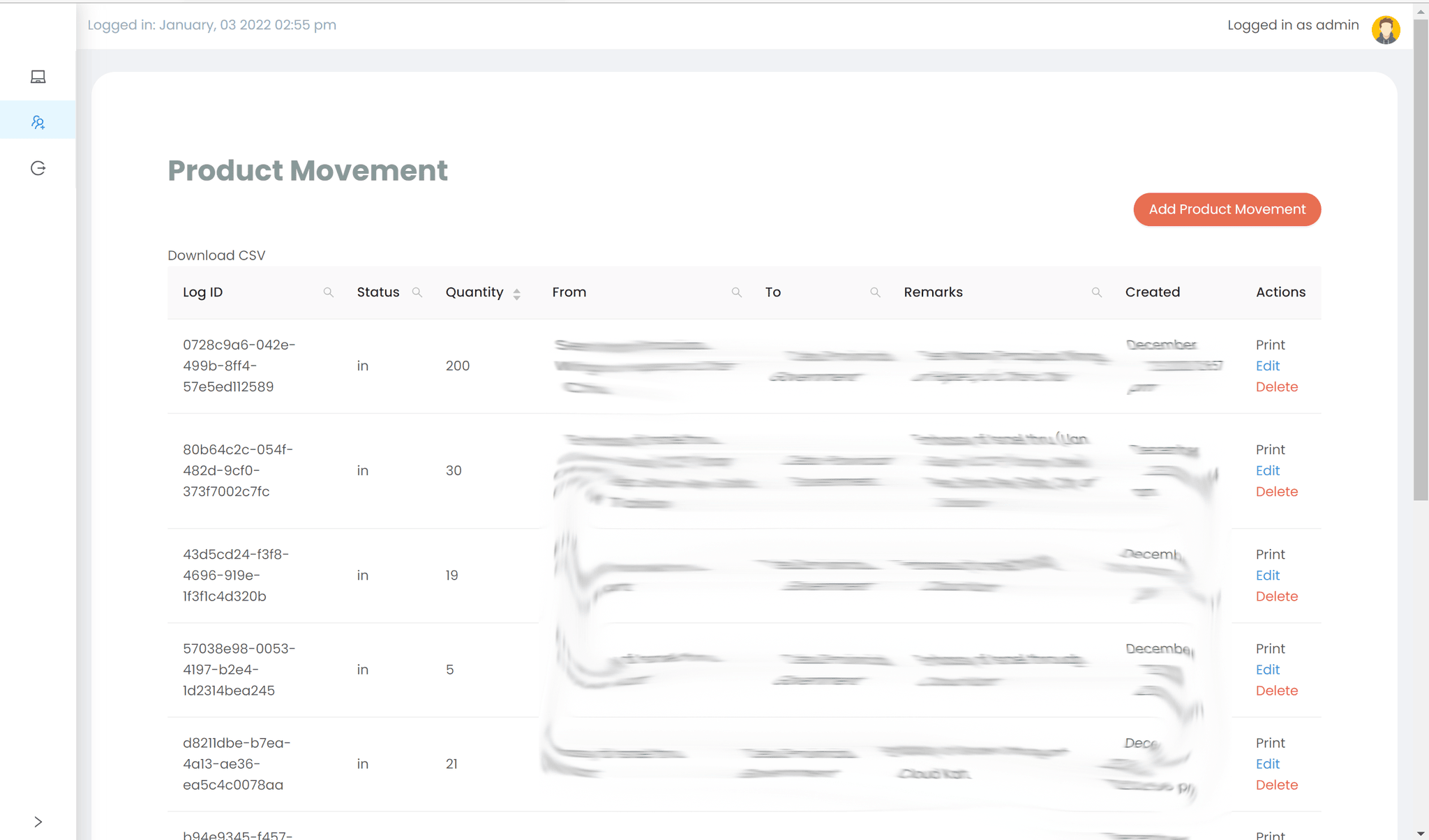The height and width of the screenshot is (840, 1429).
Task: Click the page vertical scrollbar thumb
Action: tap(1421, 260)
